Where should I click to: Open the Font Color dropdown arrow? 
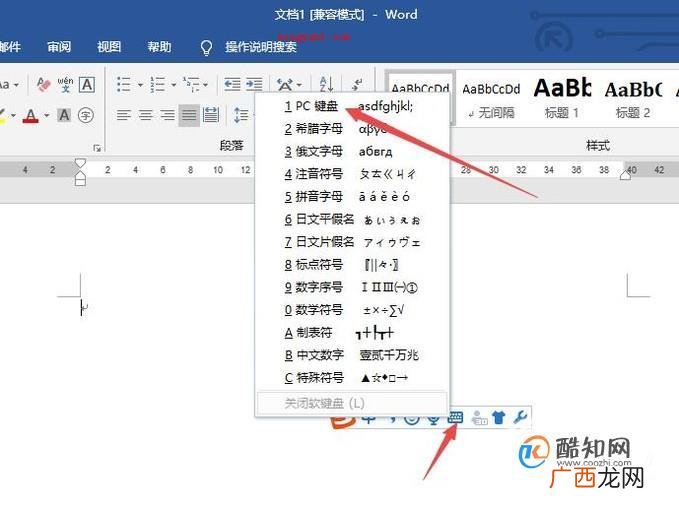click(x=47, y=116)
